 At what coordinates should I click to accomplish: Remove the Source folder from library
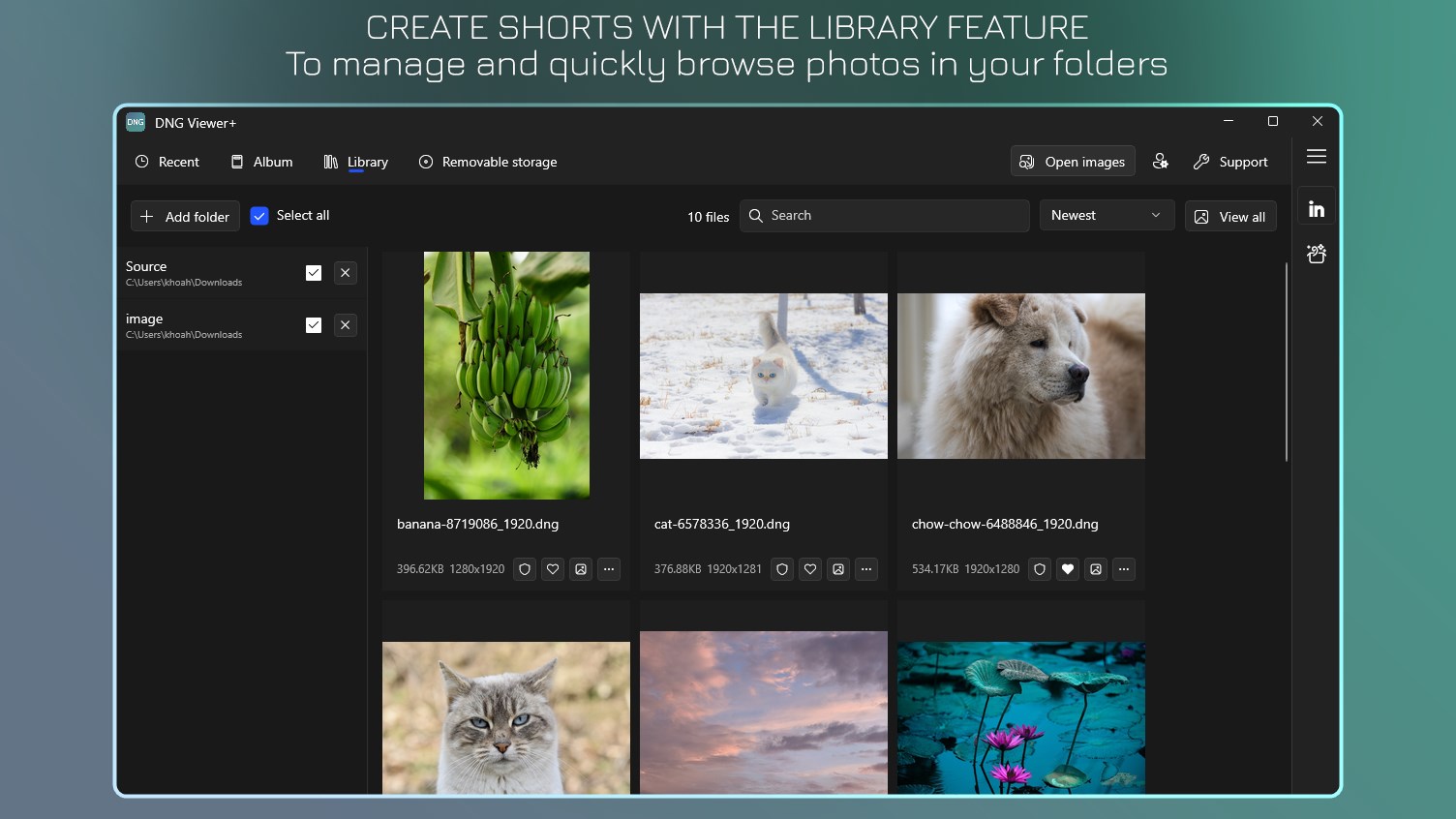(346, 273)
